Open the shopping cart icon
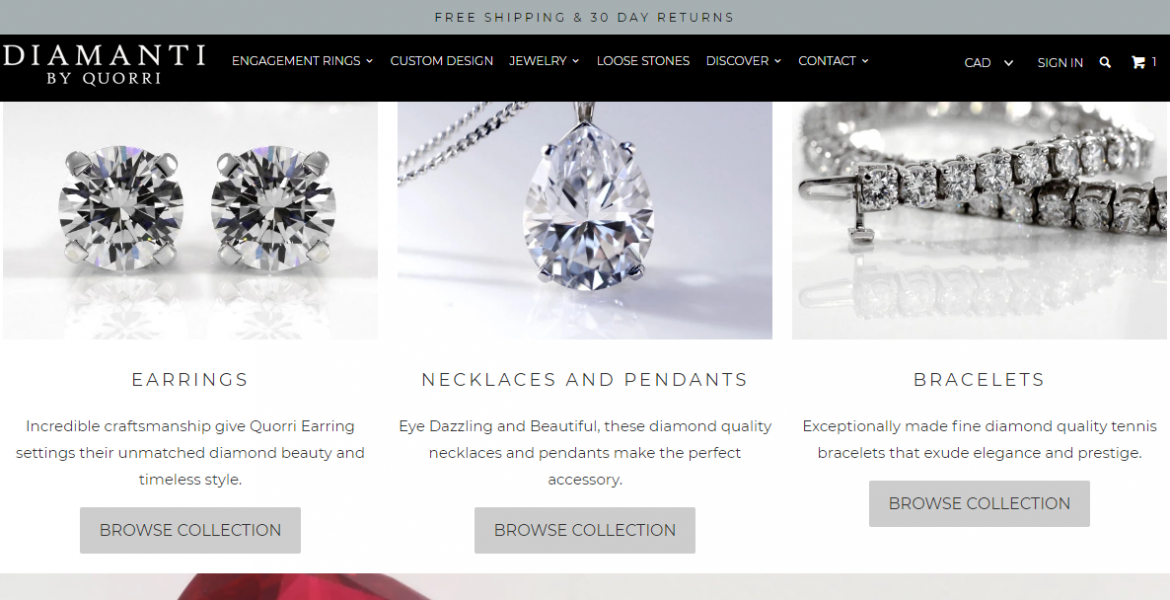The image size is (1170, 600). (x=1143, y=62)
